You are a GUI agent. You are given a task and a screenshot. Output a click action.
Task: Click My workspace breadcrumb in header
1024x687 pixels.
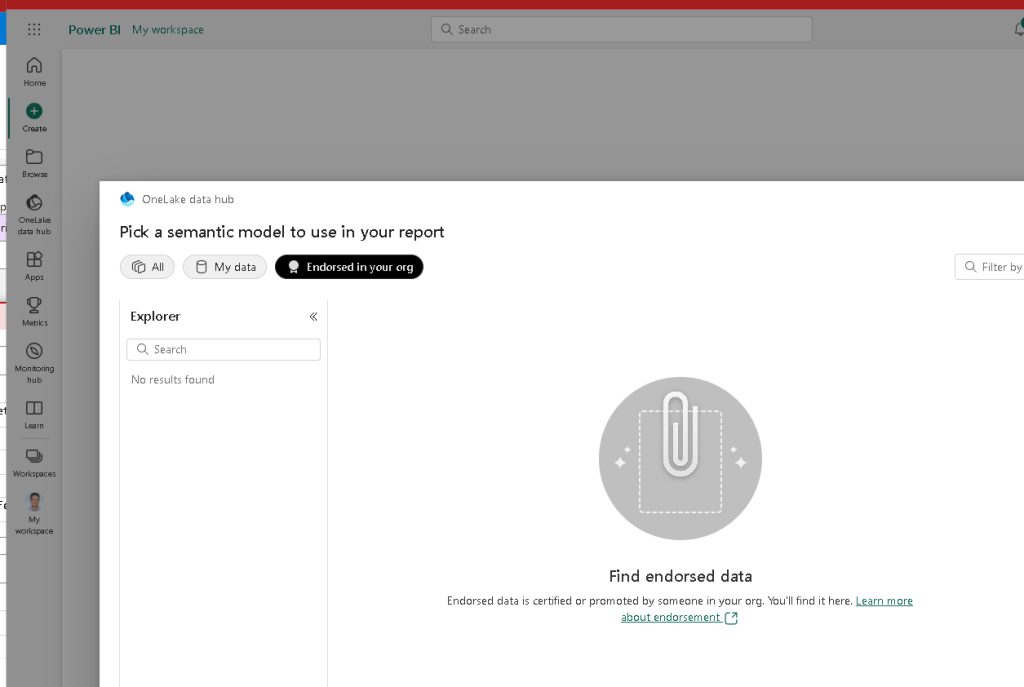[x=168, y=29]
